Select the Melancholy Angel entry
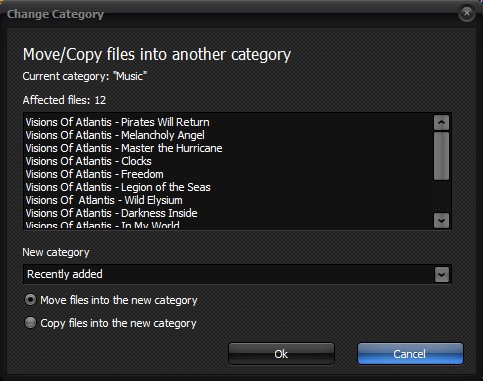The image size is (483, 381). tap(115, 135)
